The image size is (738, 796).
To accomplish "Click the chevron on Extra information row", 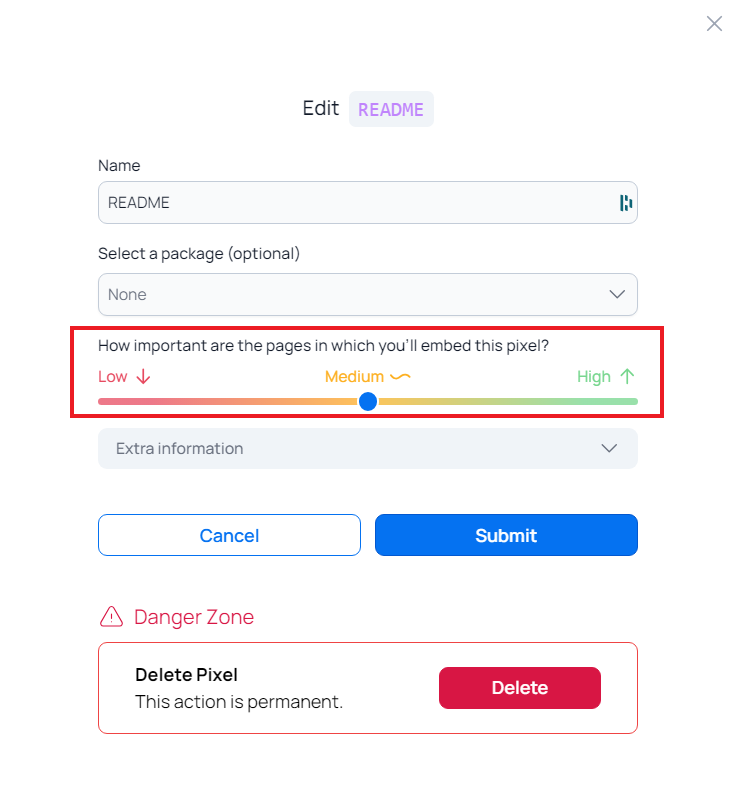I will click(609, 449).
